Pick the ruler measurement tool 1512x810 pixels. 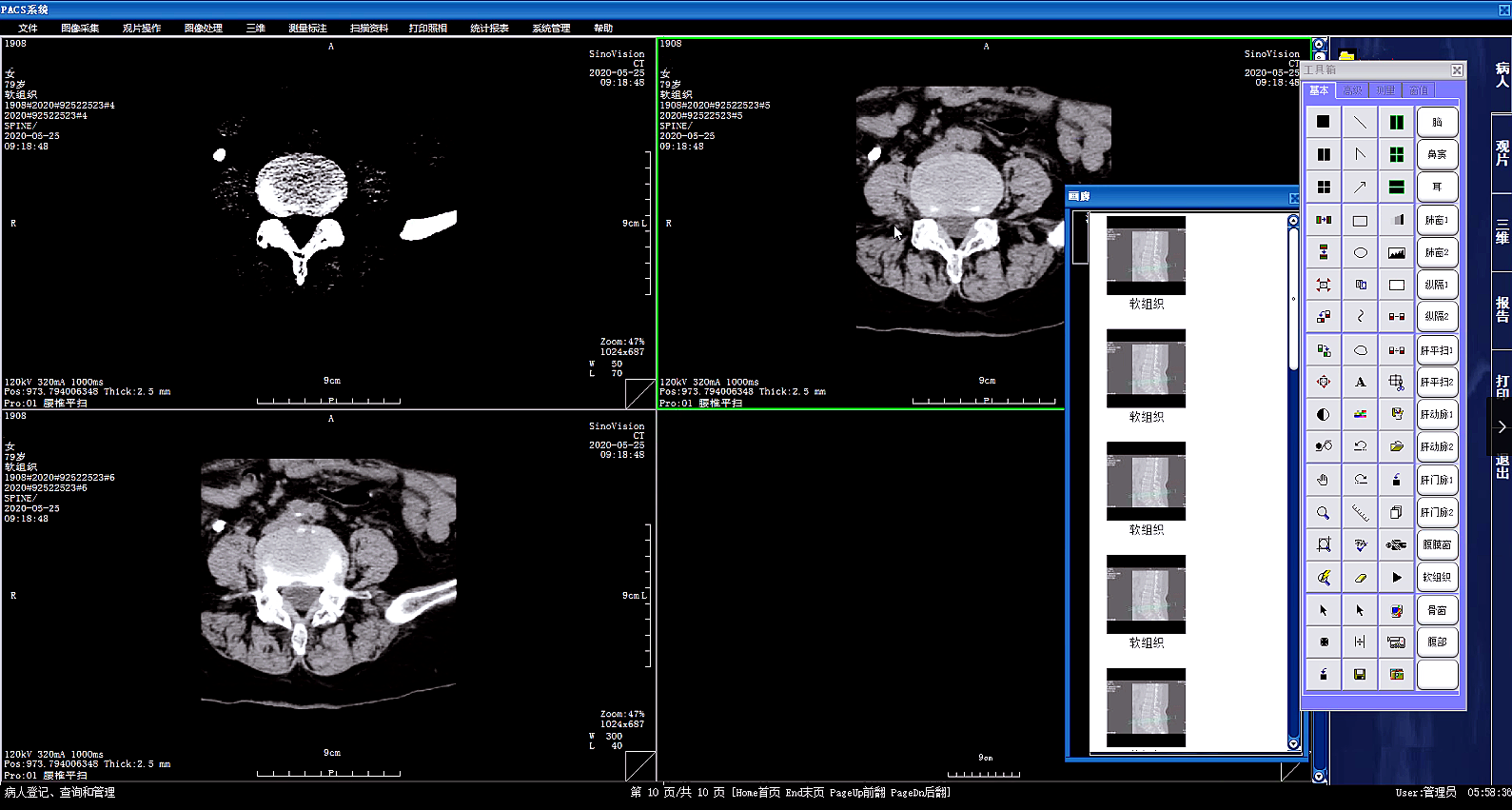[x=1360, y=512]
